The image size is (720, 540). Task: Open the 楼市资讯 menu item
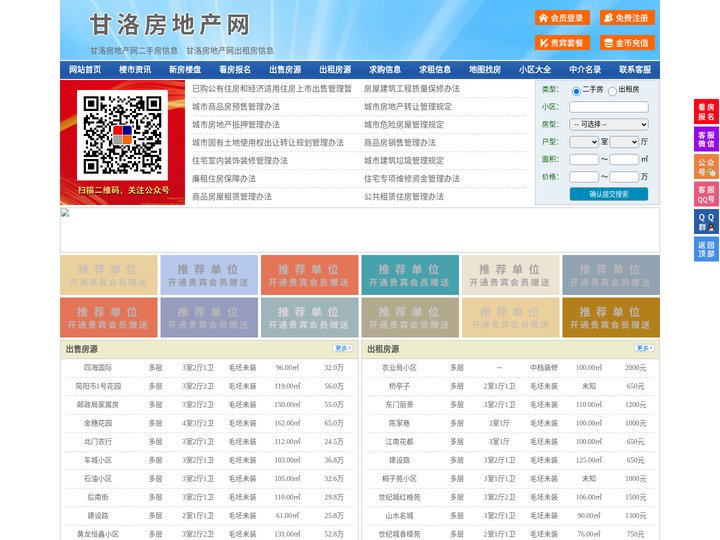[135, 70]
